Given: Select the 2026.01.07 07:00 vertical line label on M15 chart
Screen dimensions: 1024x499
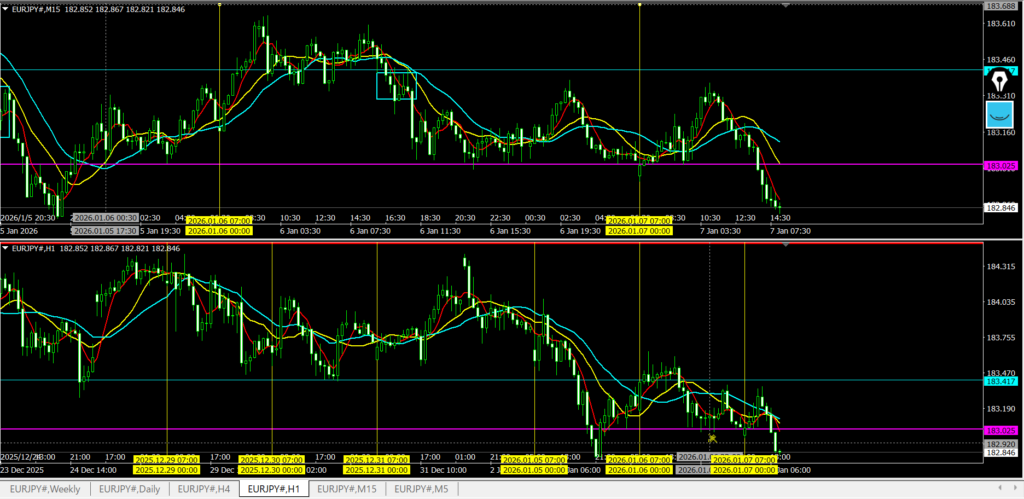Looking at the screenshot, I should click(x=640, y=218).
